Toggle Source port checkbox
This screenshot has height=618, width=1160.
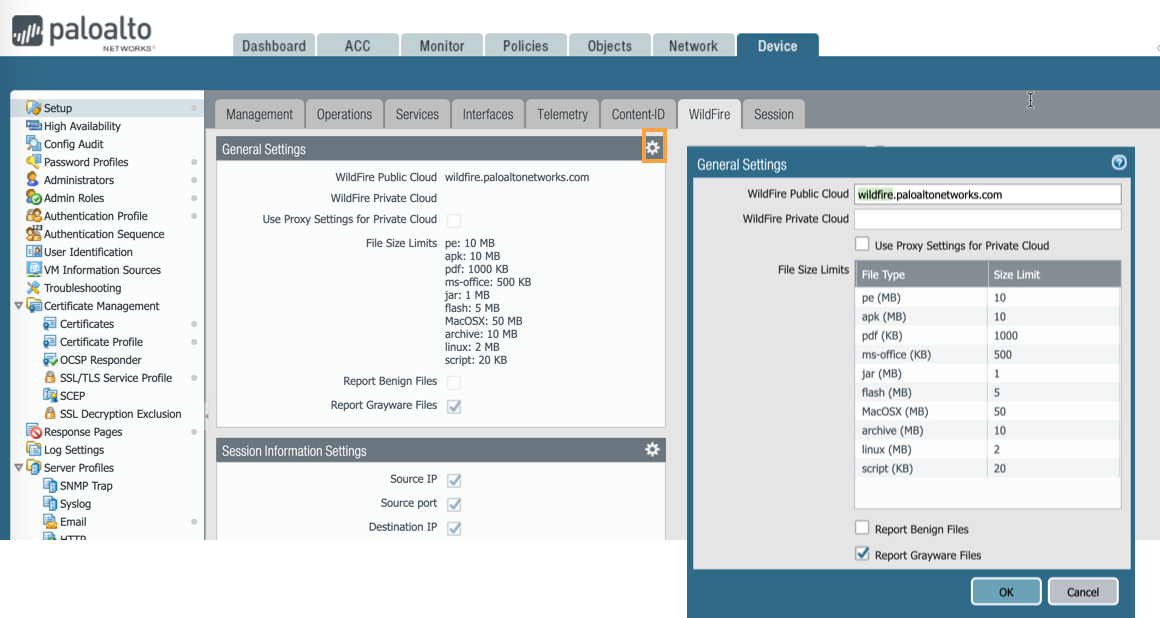(x=454, y=504)
